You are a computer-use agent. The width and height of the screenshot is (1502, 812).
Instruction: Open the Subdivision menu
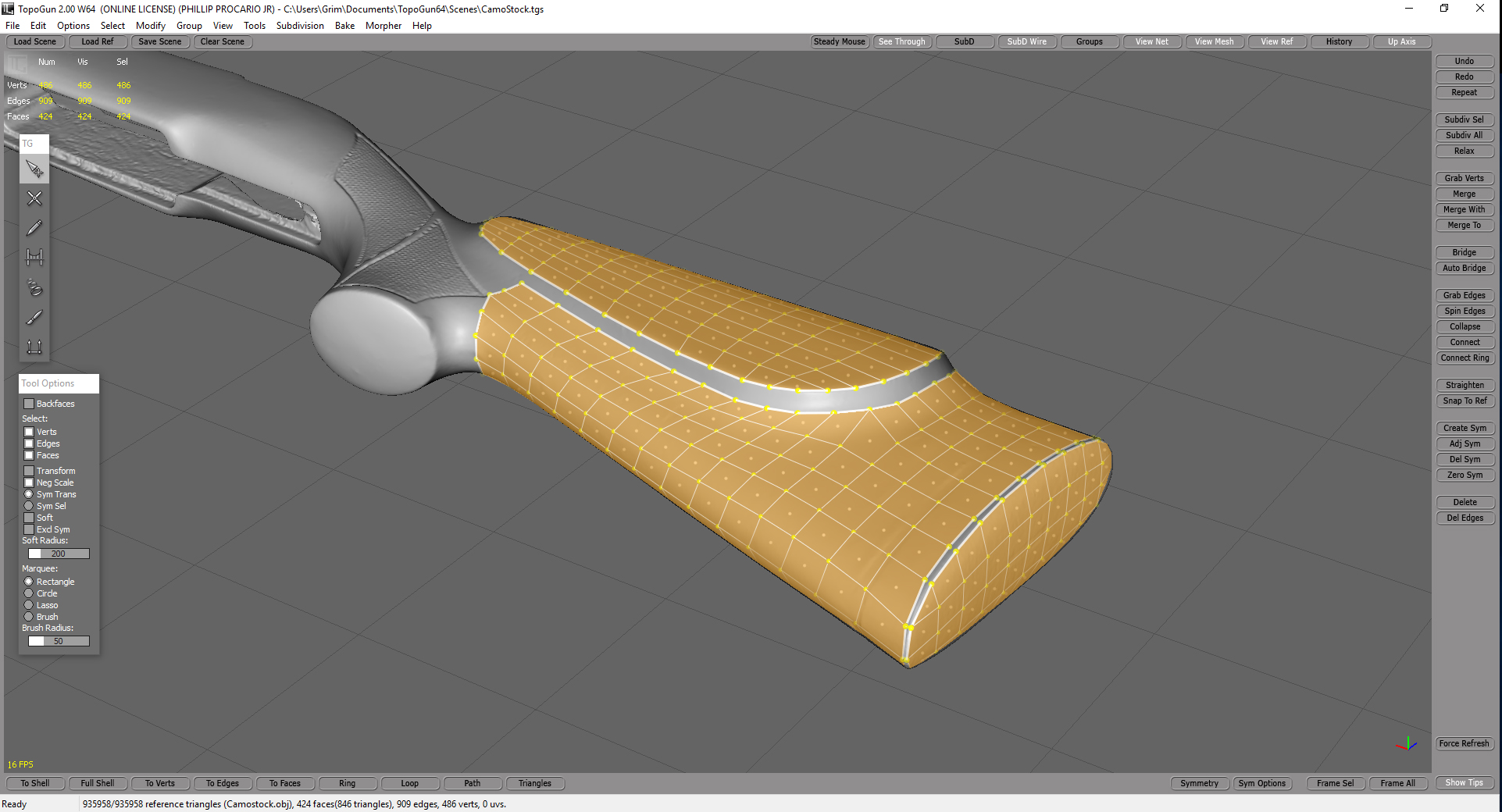click(300, 26)
